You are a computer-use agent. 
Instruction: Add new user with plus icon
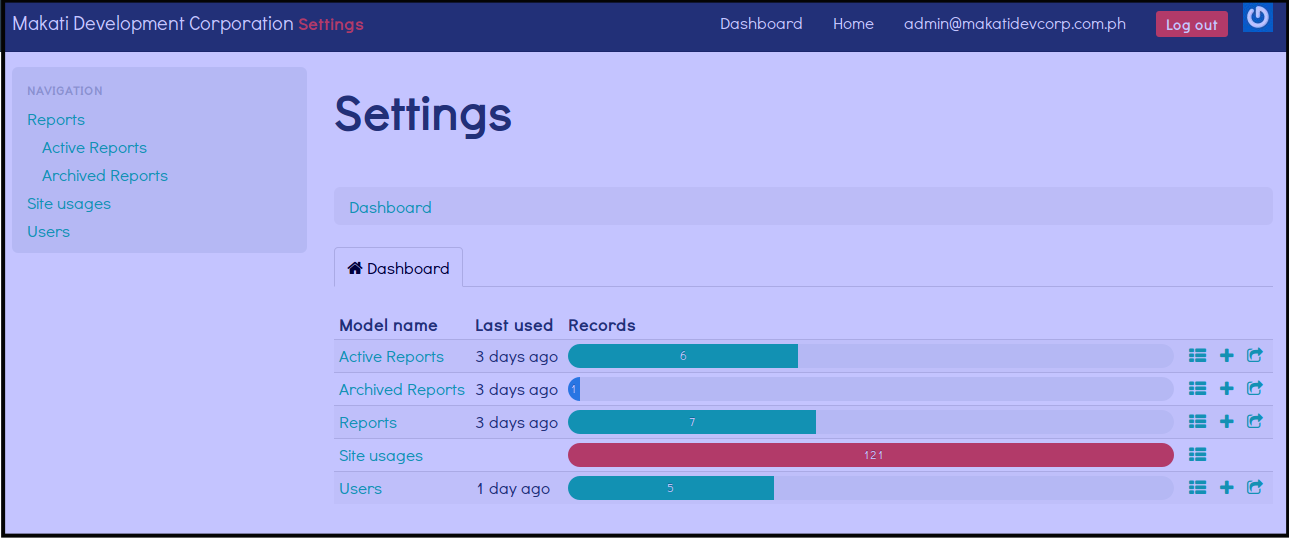[1227, 487]
